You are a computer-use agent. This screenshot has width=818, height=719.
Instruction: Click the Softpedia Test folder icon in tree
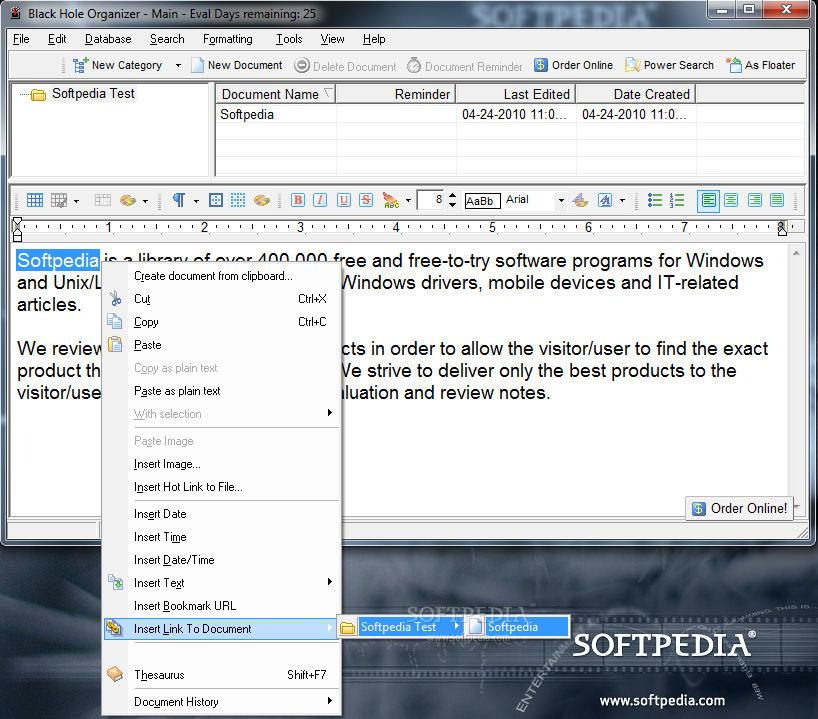[38, 95]
